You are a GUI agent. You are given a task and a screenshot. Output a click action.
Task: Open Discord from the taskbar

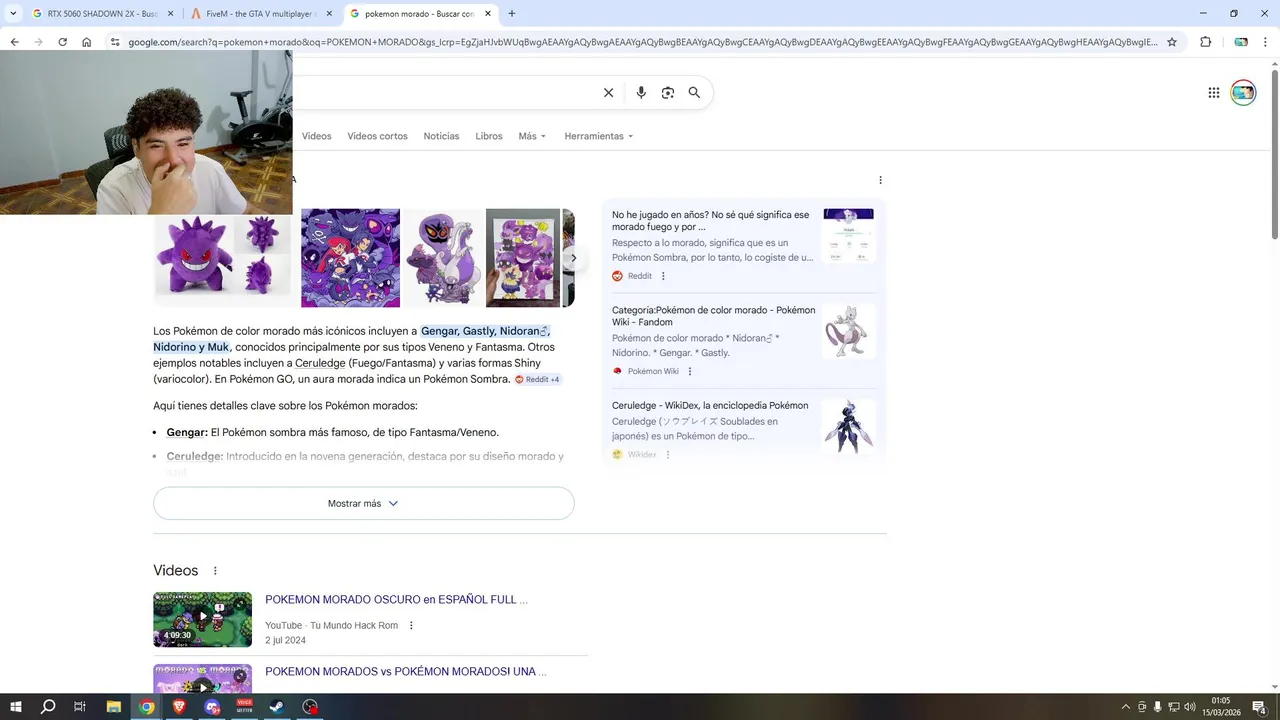point(212,707)
